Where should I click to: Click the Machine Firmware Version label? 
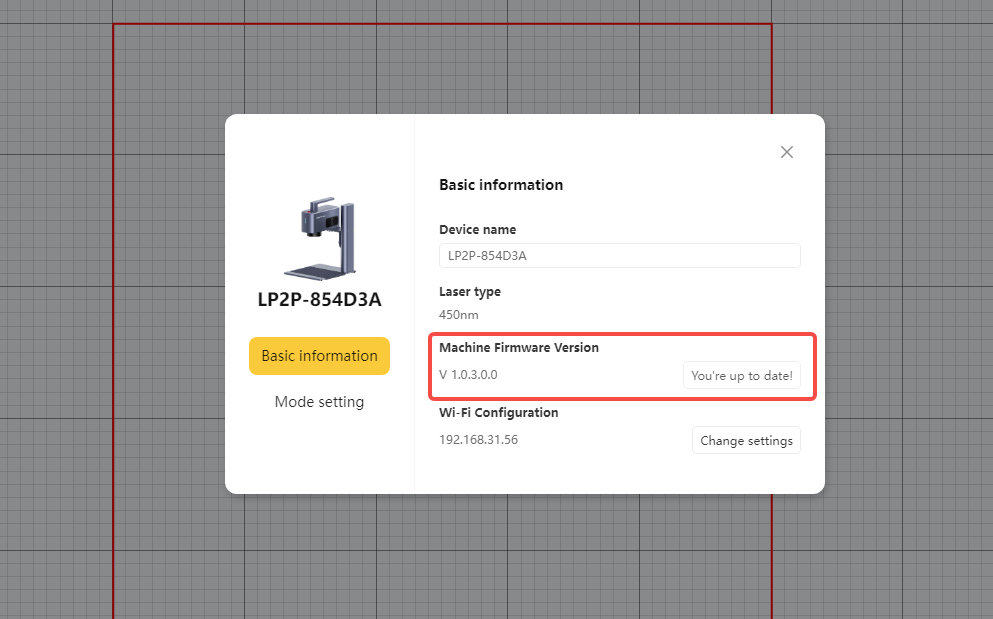tap(519, 347)
